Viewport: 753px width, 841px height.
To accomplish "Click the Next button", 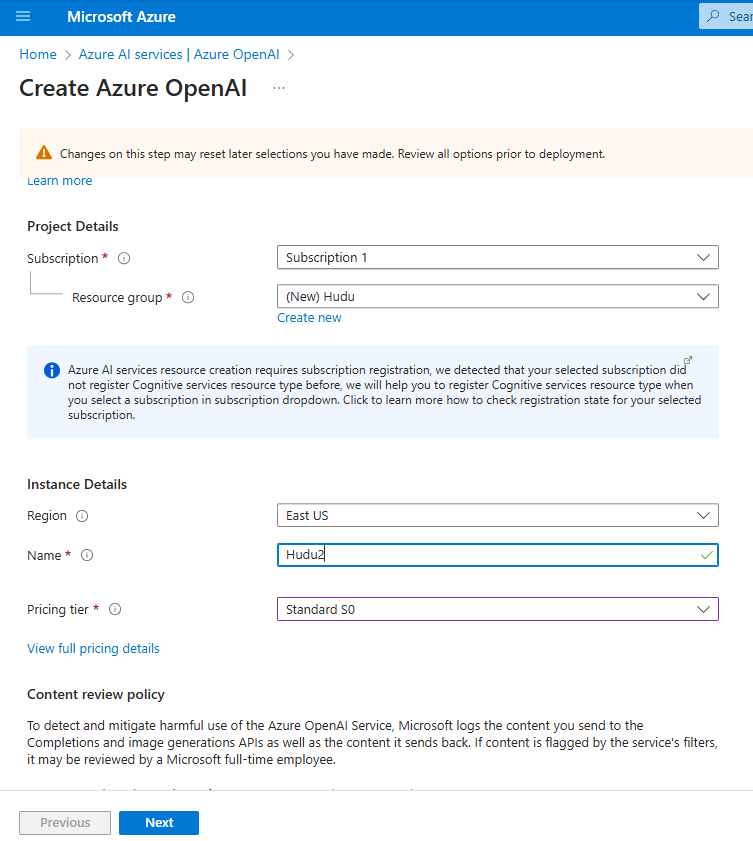I will click(159, 823).
